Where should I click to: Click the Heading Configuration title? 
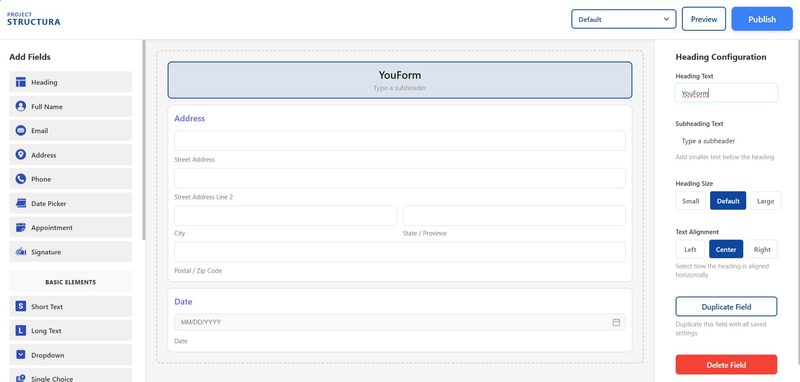[x=720, y=57]
